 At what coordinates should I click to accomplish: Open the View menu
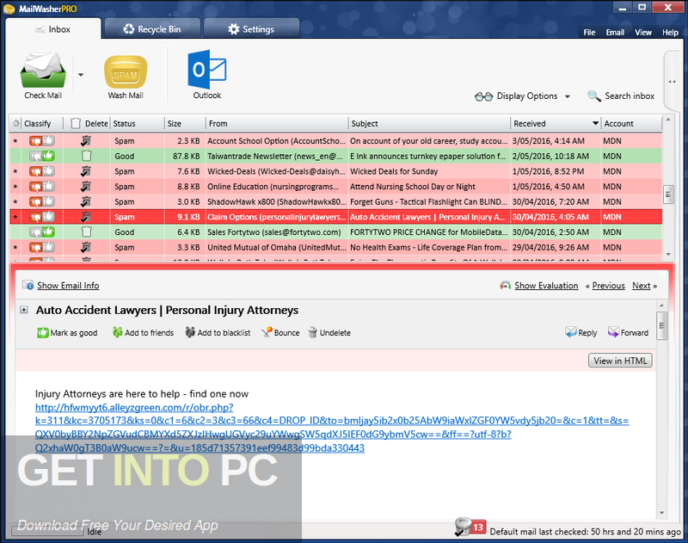click(643, 32)
